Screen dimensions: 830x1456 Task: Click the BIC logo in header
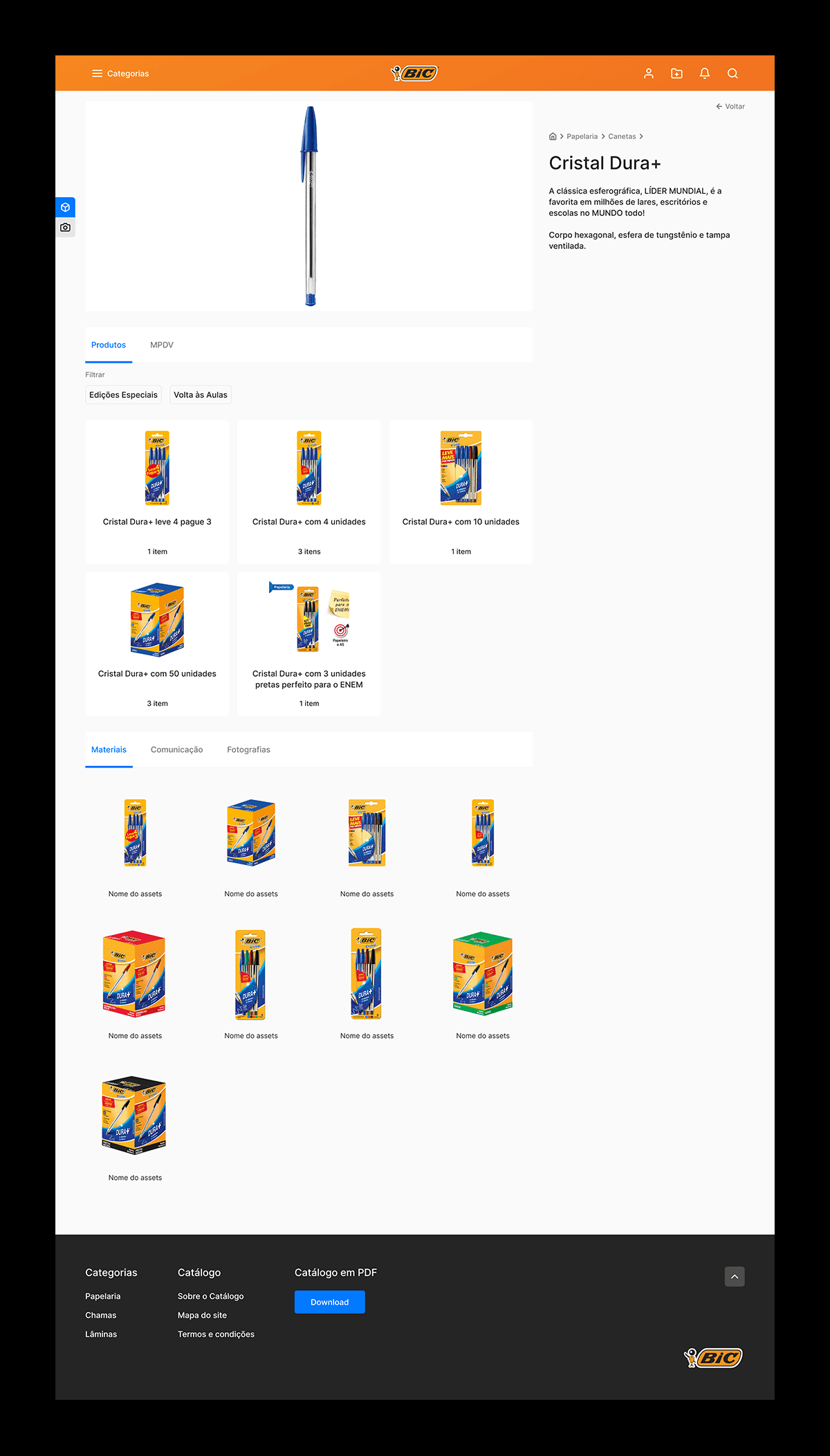[414, 73]
